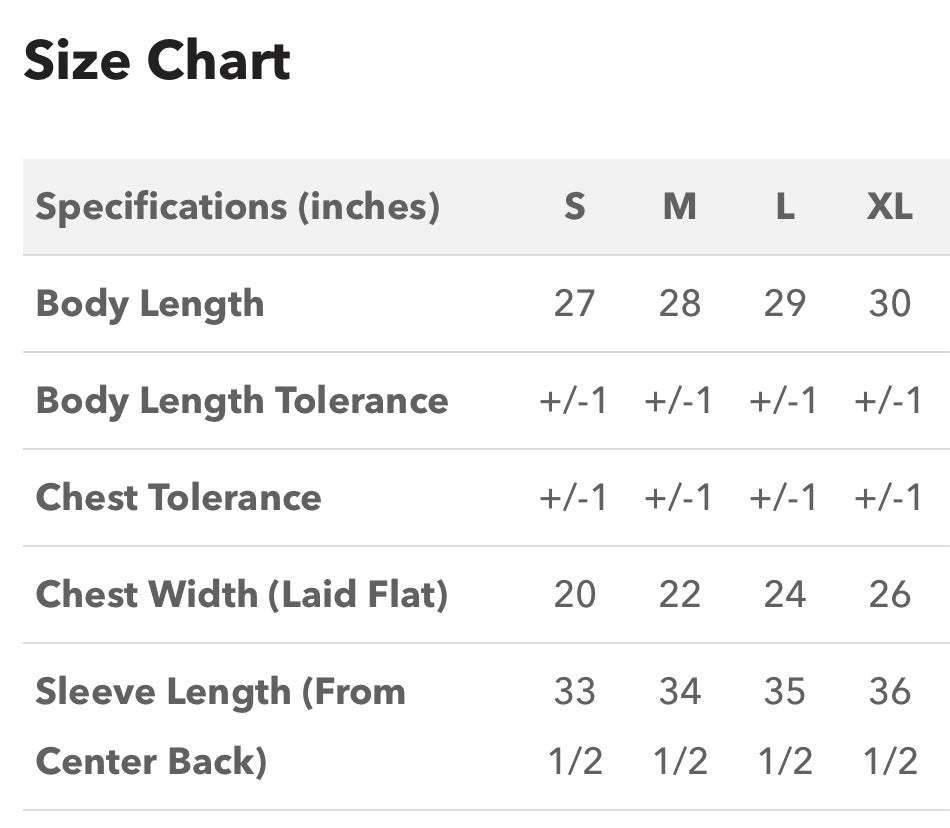Screen dimensions: 950x828
Task: Click the XL size column header
Action: point(889,207)
